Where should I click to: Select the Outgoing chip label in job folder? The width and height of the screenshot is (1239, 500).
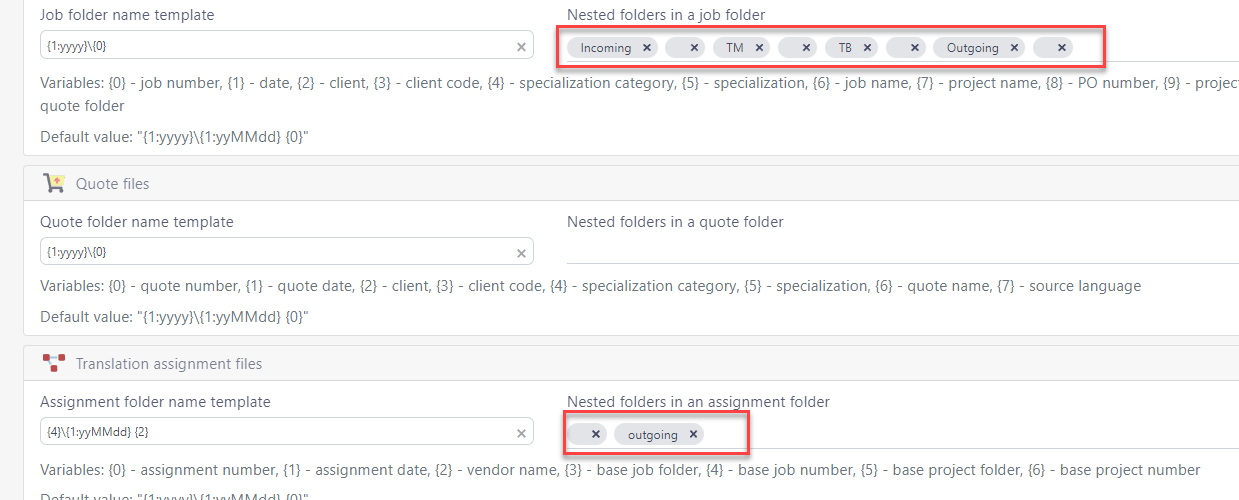tap(973, 47)
